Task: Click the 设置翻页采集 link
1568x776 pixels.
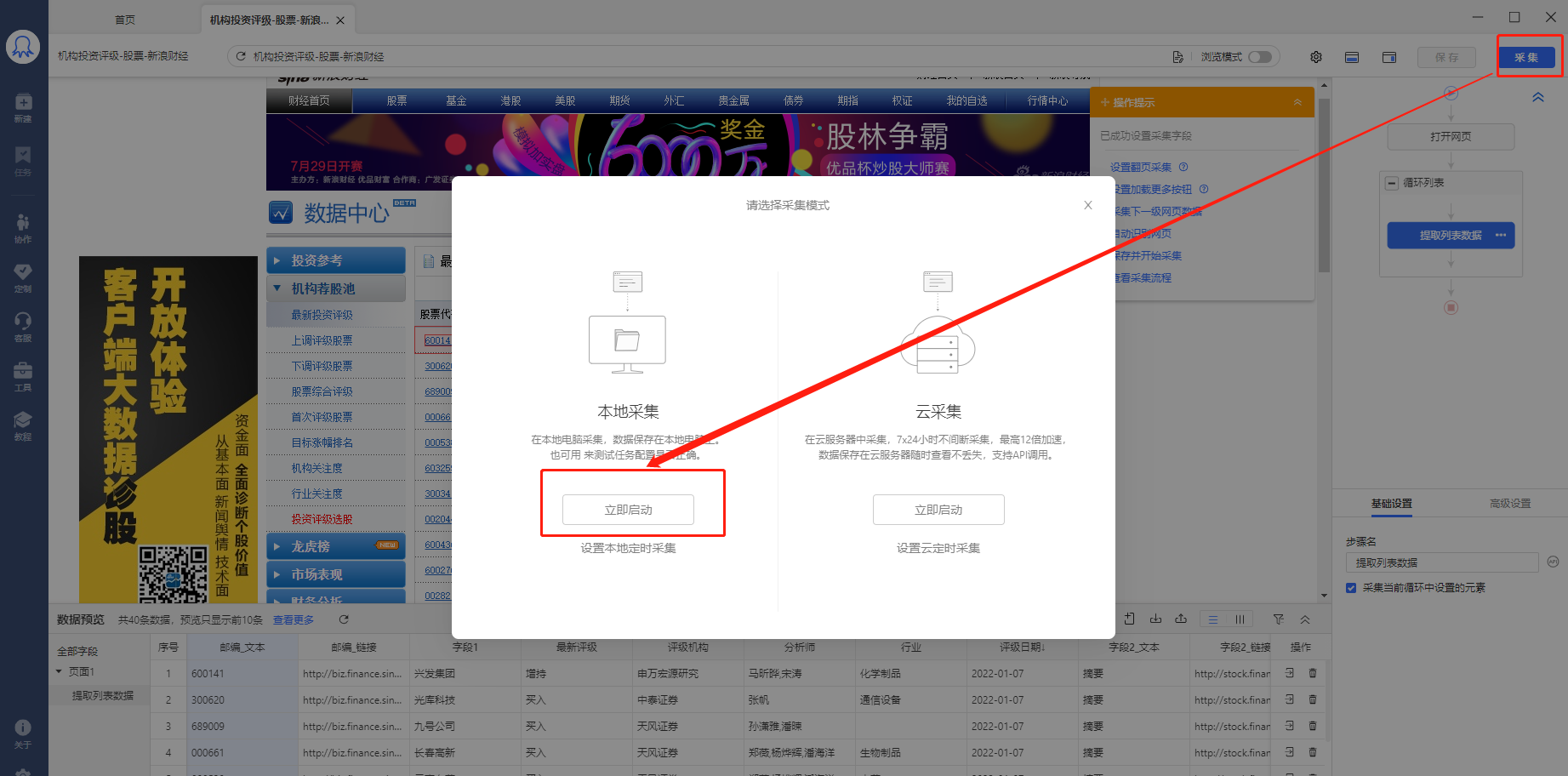Action: pos(1141,167)
